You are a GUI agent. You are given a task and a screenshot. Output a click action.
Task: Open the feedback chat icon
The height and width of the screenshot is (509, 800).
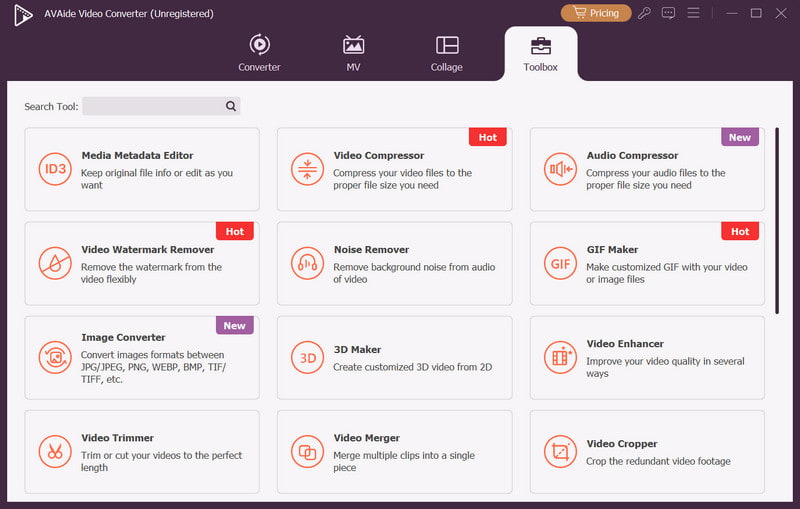click(x=668, y=13)
